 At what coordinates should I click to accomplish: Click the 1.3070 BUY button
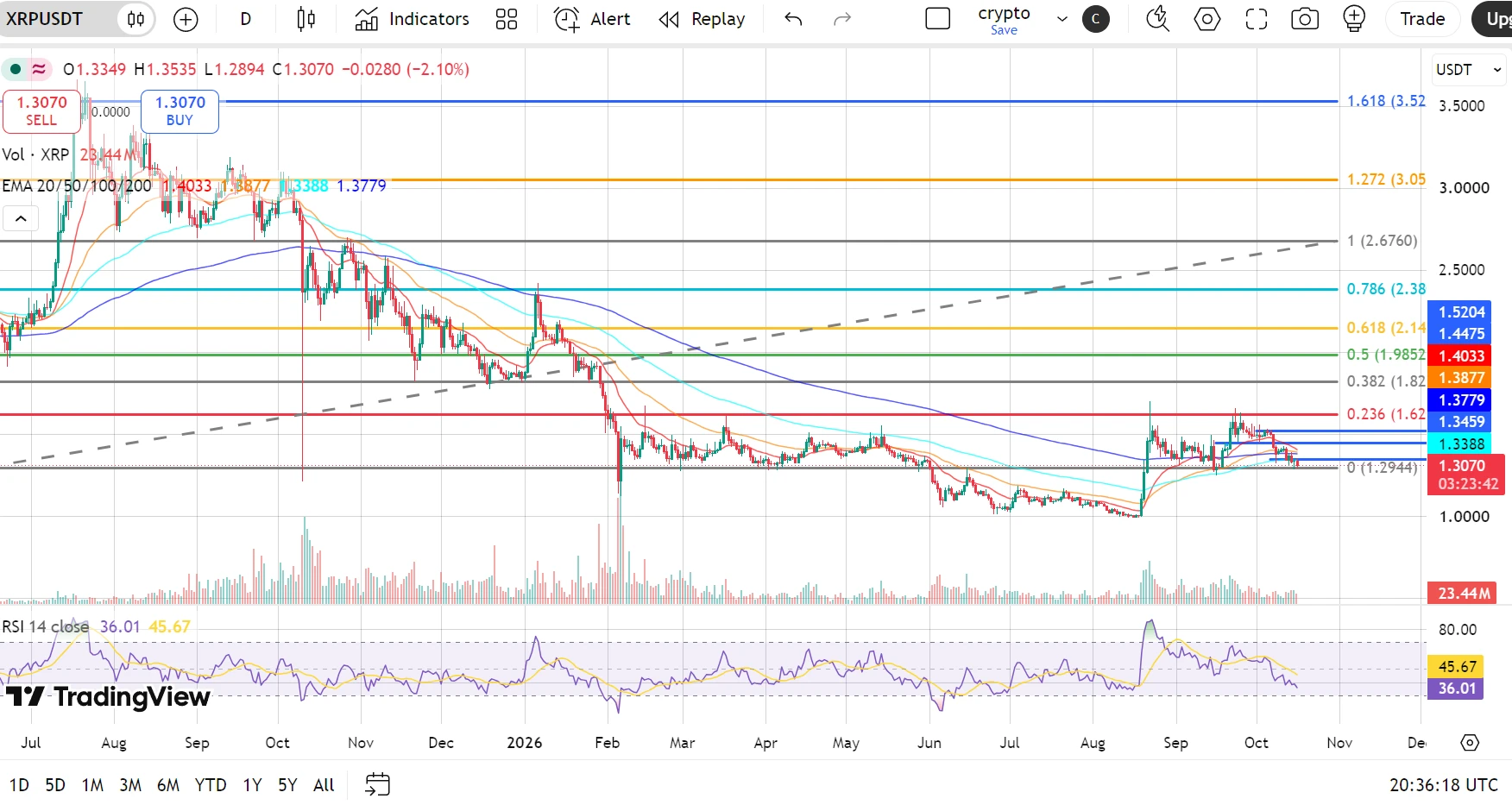[x=180, y=111]
